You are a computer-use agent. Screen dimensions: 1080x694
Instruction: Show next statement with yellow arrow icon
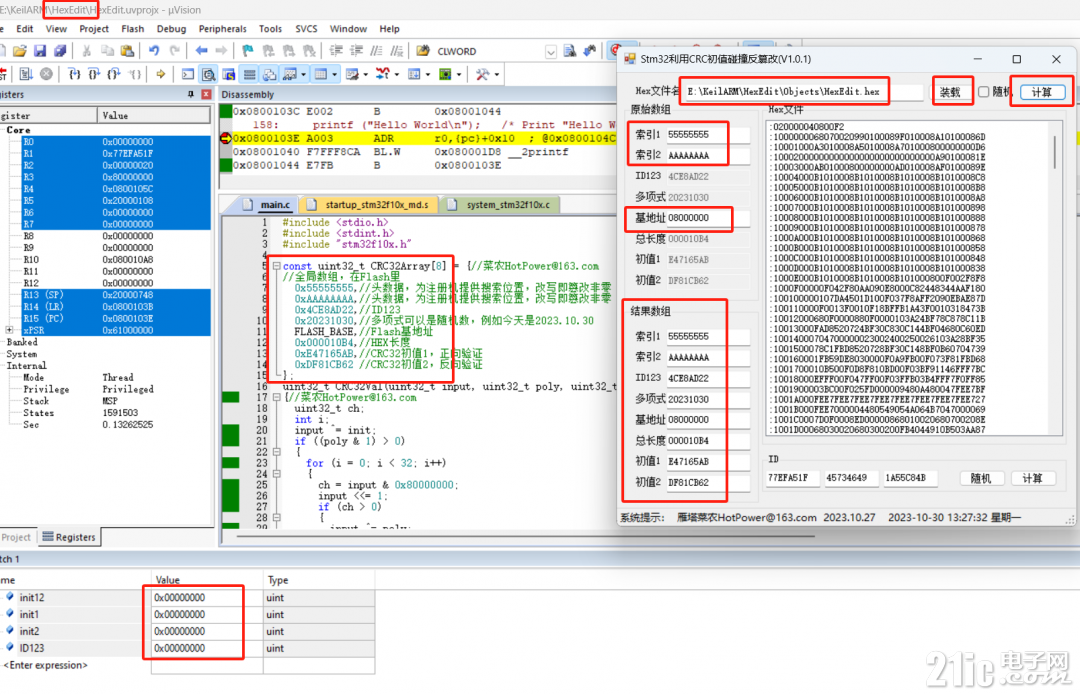[x=160, y=74]
